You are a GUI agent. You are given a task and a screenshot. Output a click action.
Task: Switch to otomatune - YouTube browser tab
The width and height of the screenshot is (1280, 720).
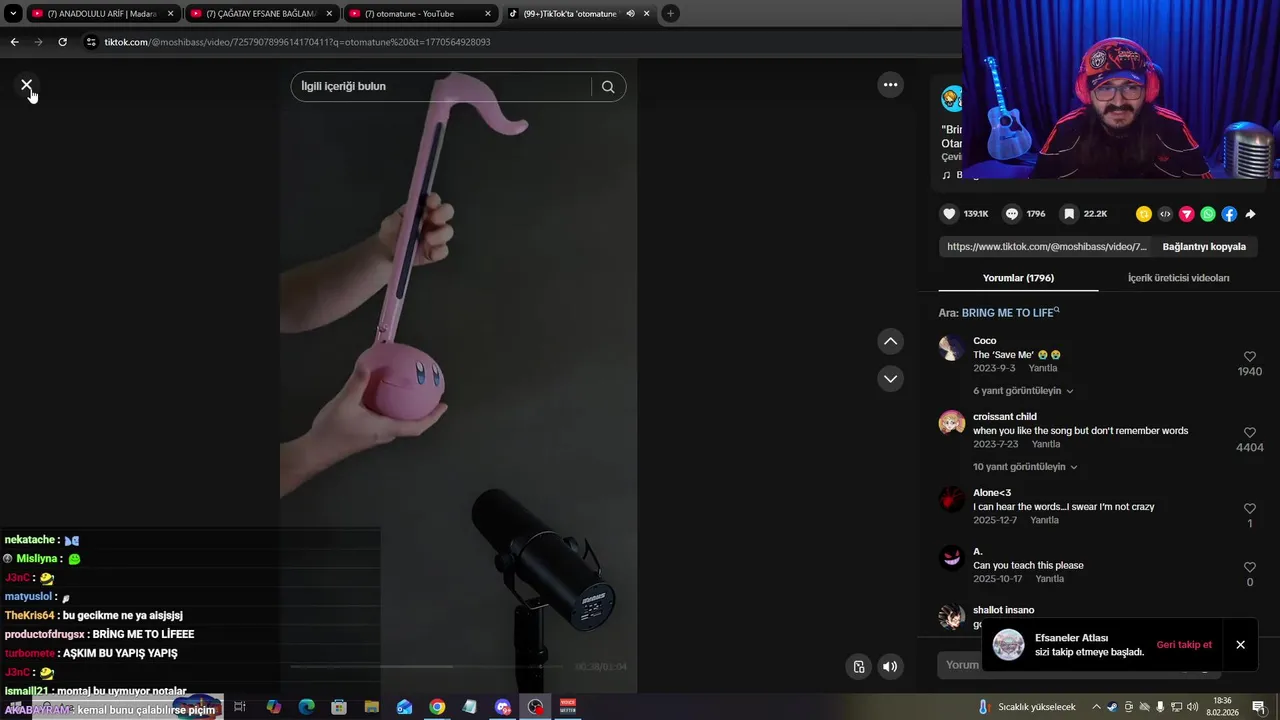[420, 14]
